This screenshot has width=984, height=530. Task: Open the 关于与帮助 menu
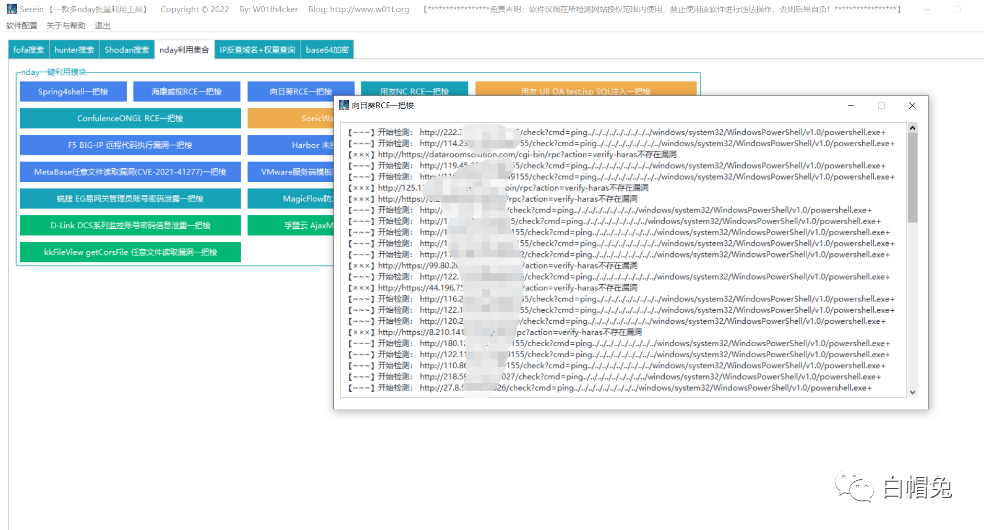pyautogui.click(x=66, y=26)
